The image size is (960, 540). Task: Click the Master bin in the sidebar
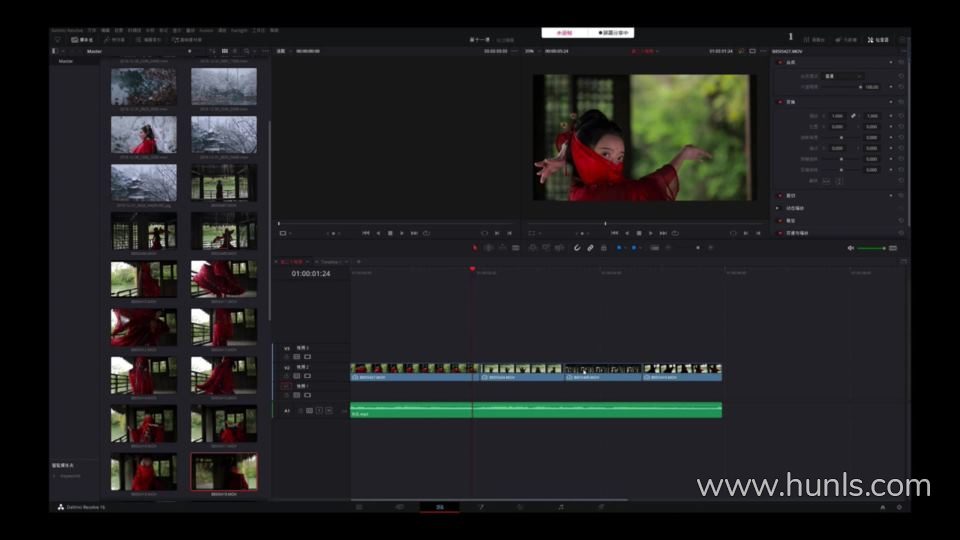66,61
